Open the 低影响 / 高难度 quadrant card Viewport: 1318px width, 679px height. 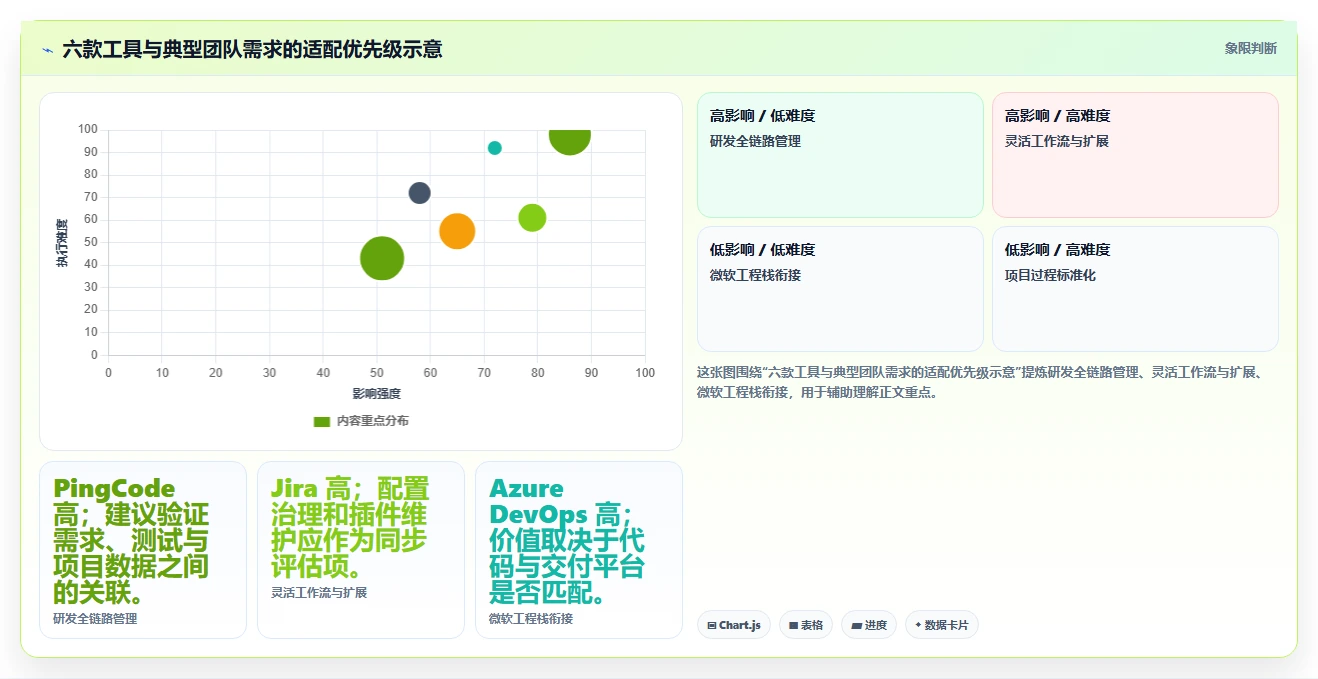pos(1135,289)
